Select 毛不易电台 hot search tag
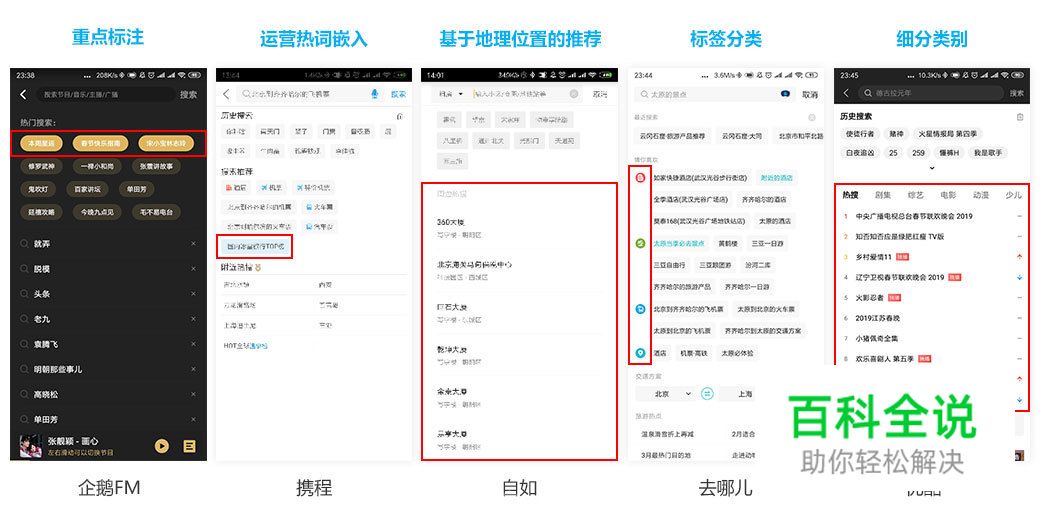1040x516 pixels. point(157,212)
